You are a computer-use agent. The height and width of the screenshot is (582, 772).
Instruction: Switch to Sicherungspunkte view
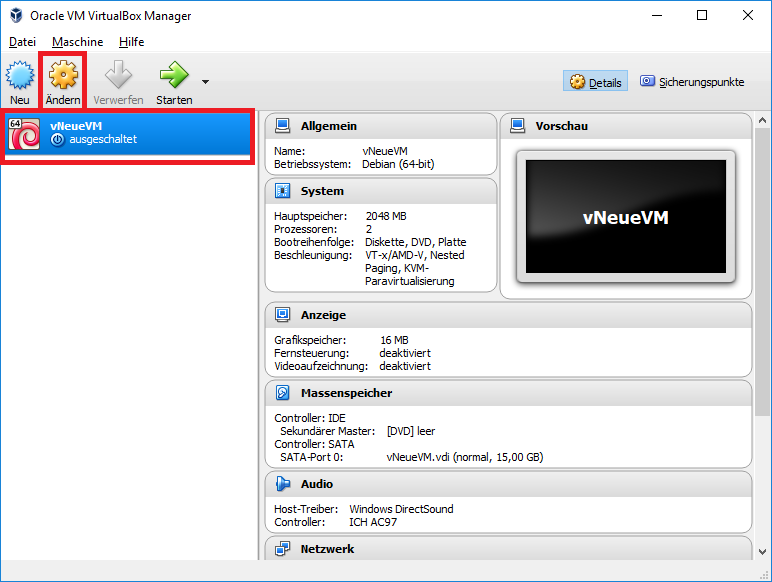(x=692, y=82)
